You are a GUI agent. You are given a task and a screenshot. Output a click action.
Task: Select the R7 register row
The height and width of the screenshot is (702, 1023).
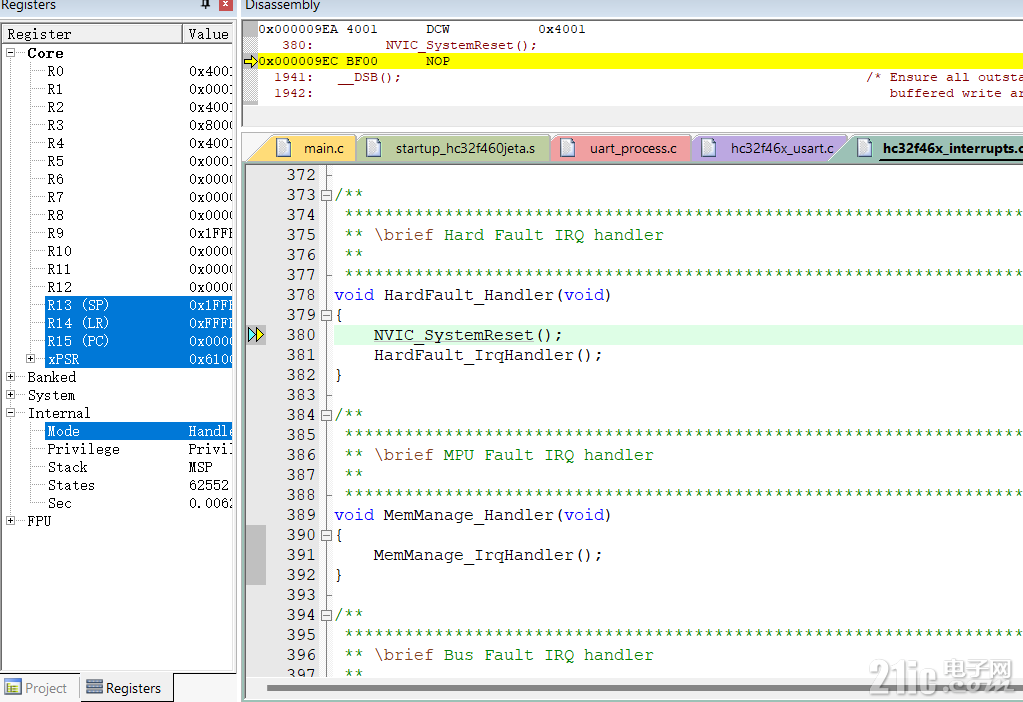(x=138, y=197)
